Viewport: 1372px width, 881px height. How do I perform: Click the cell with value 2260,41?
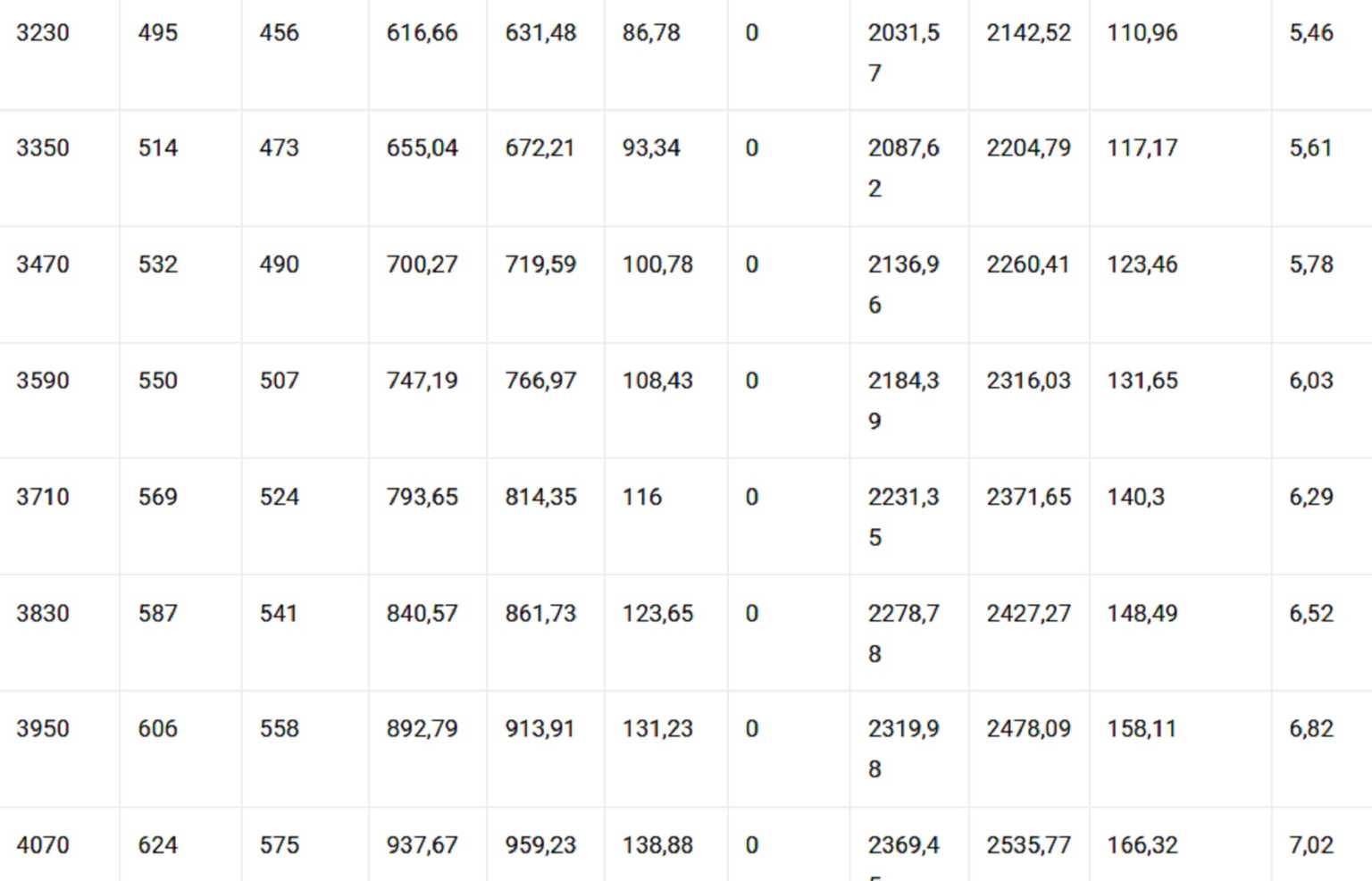[x=1027, y=264]
